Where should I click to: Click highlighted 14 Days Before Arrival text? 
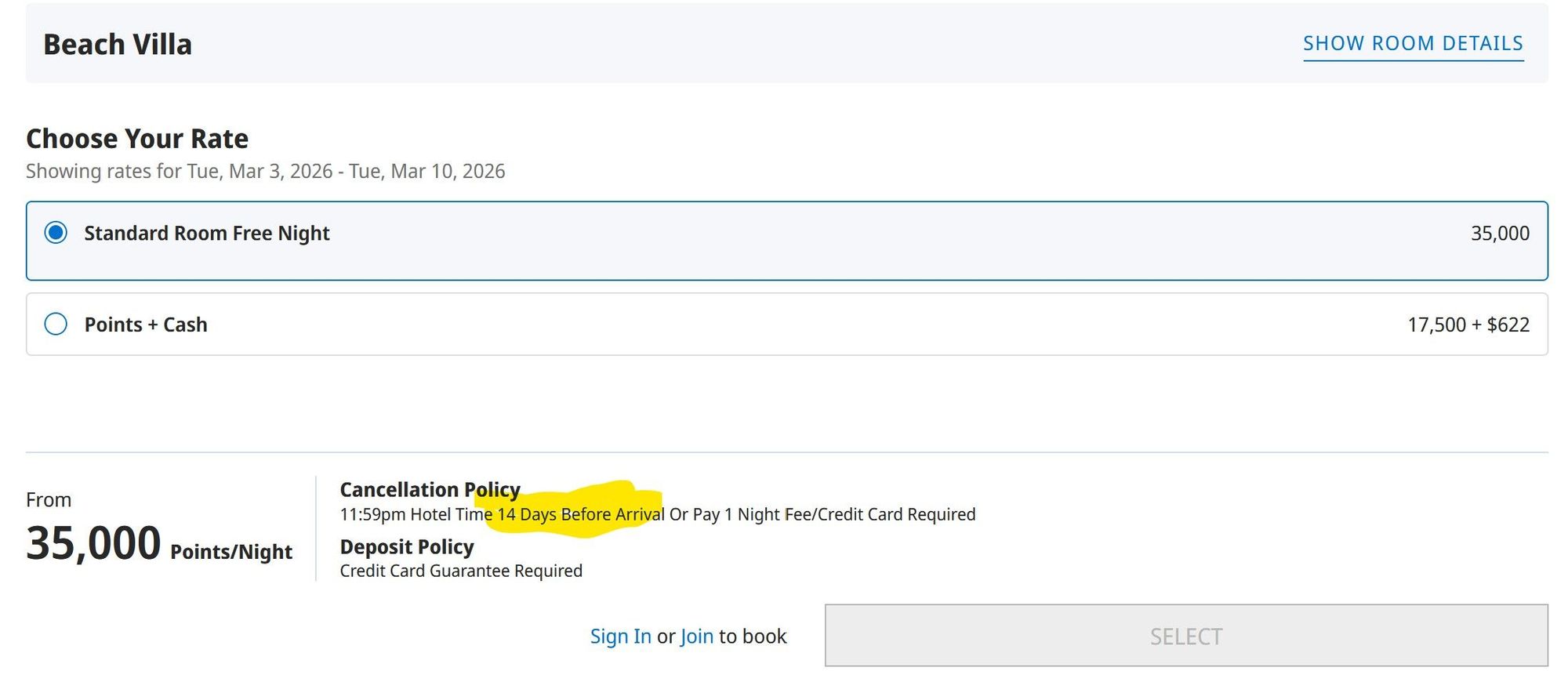click(x=581, y=514)
